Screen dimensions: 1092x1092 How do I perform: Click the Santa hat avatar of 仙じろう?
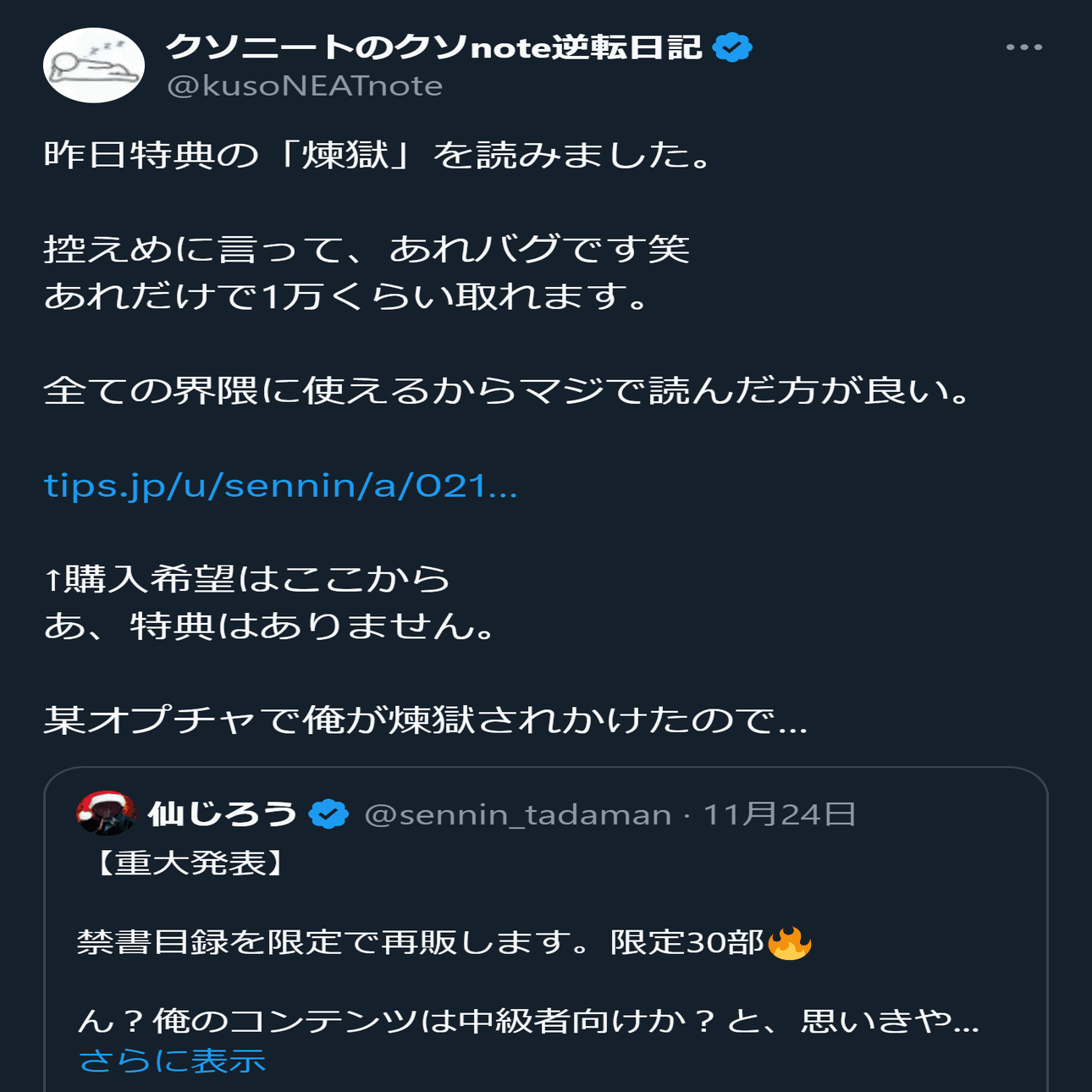click(106, 813)
